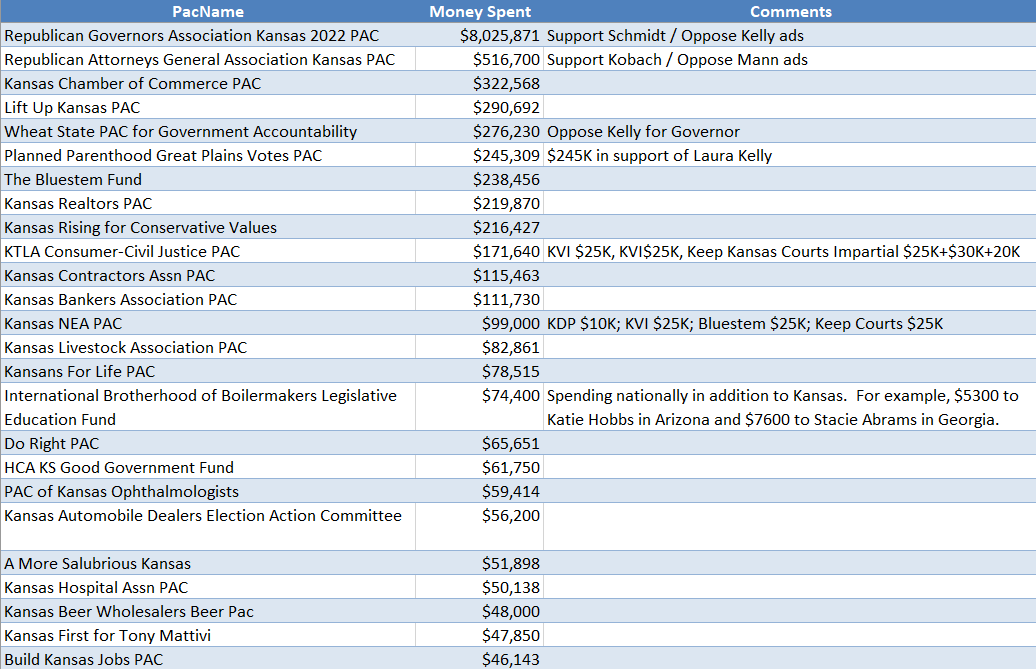Select Kansas Beer Wholesalers Beer Pac cell
This screenshot has height=669, width=1036.
pyautogui.click(x=207, y=611)
